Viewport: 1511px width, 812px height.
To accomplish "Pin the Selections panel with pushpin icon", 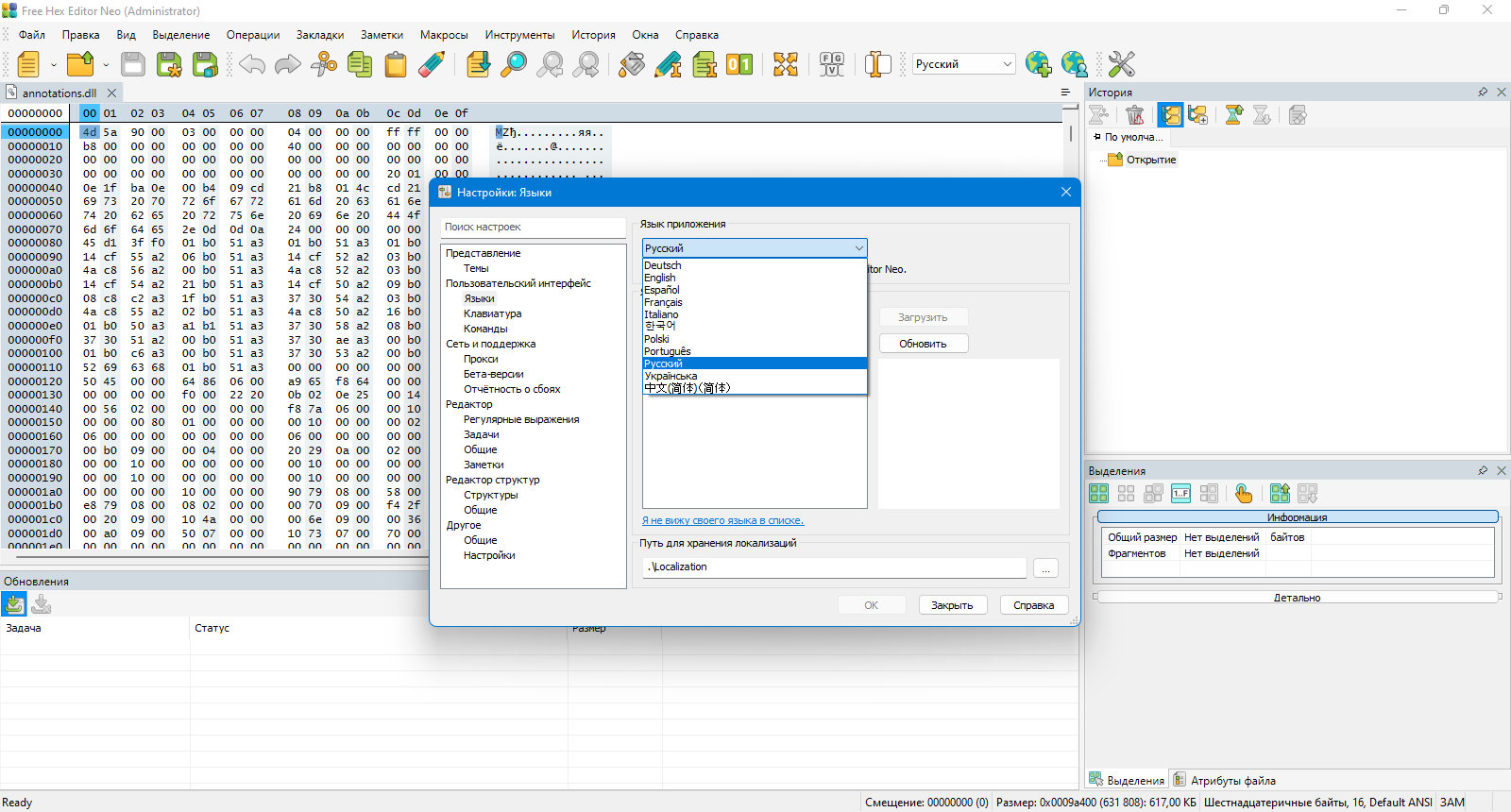I will pos(1483,470).
